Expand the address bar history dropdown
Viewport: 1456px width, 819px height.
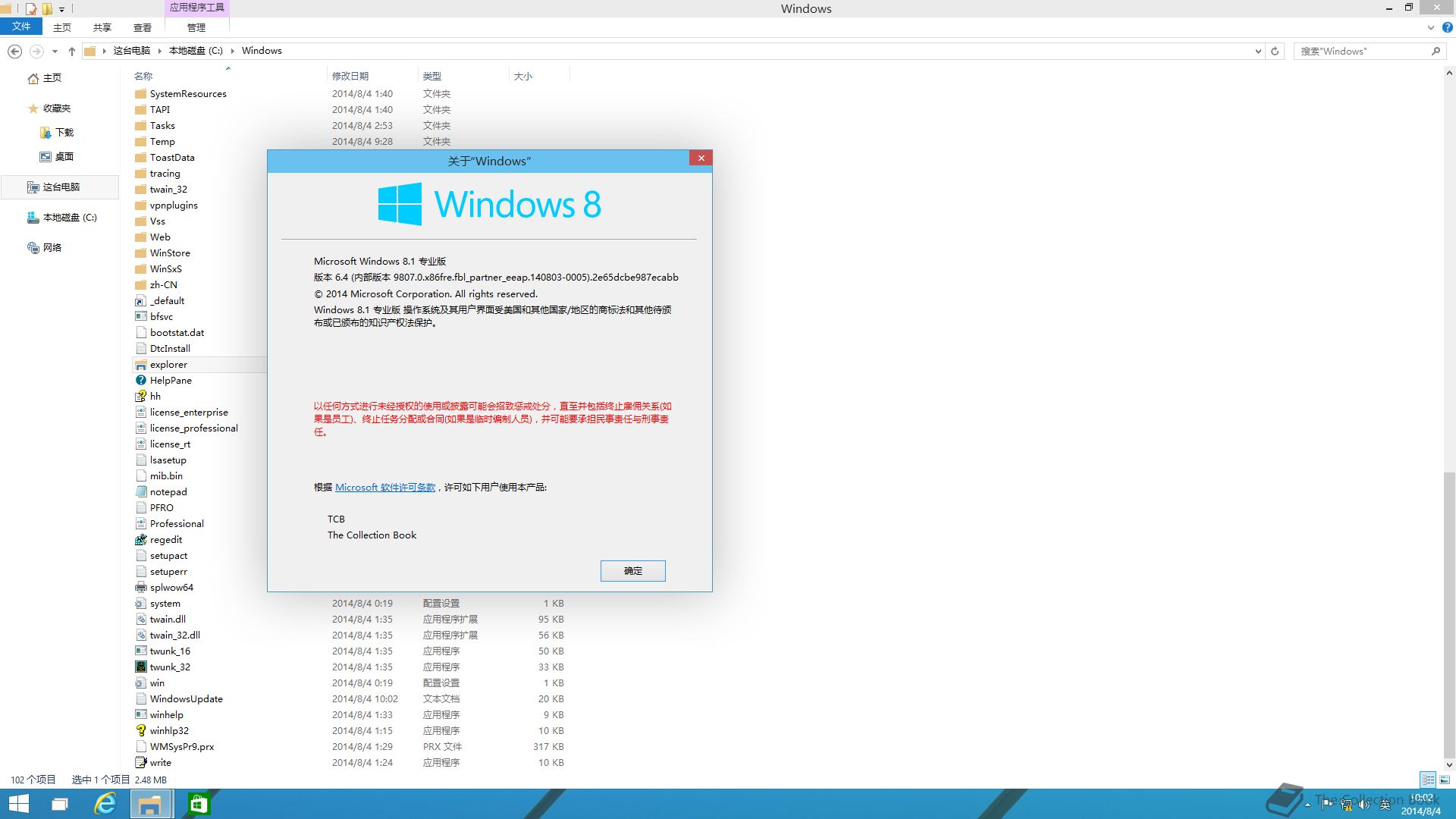click(x=1258, y=51)
